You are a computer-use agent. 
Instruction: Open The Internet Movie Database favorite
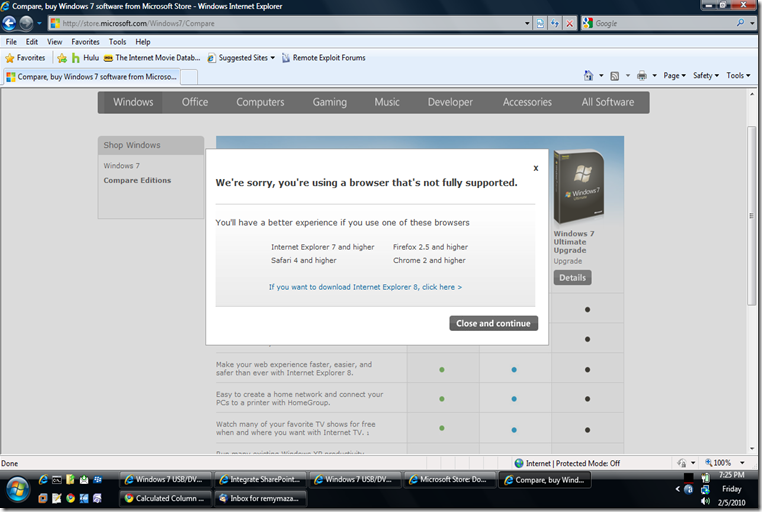[x=152, y=58]
